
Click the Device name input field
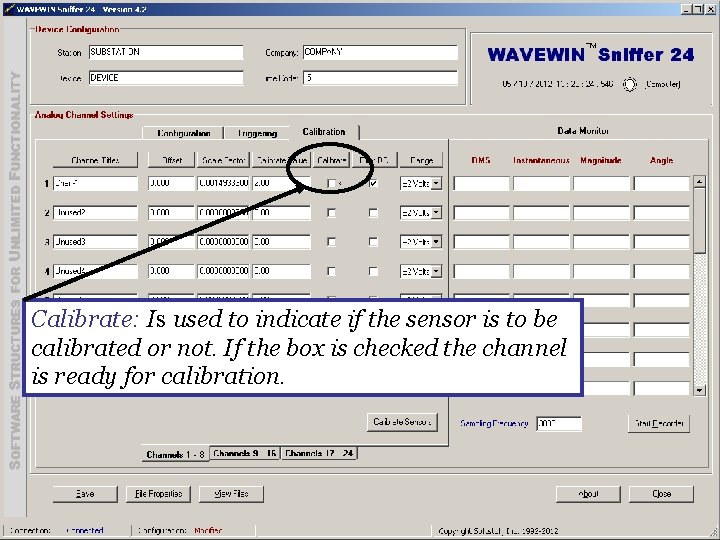point(166,78)
